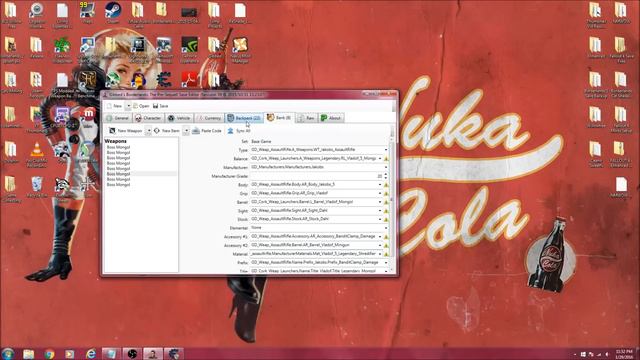Switch to the Currency tab
Image resolution: width=640 pixels, height=360 pixels.
pyautogui.click(x=209, y=118)
